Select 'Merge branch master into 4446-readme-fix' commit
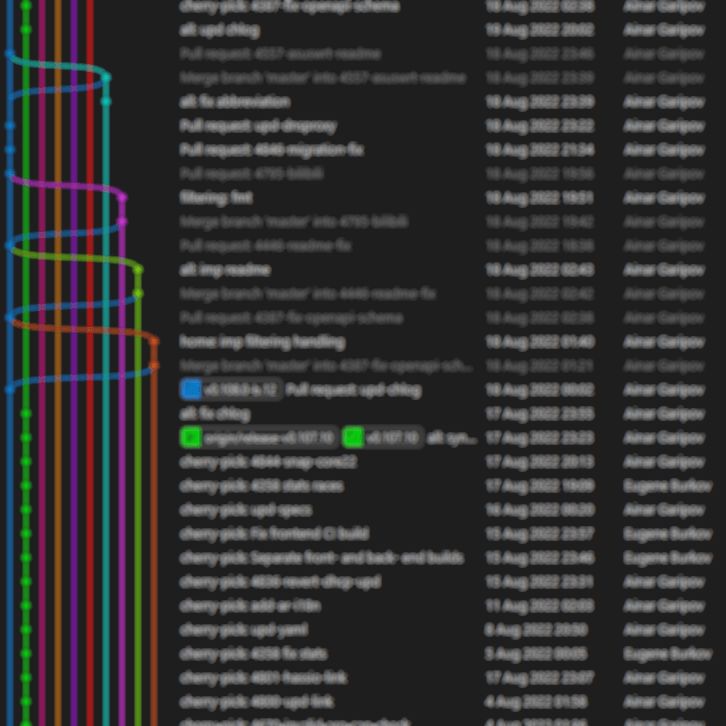Viewport: 726px width, 726px height. (x=307, y=294)
